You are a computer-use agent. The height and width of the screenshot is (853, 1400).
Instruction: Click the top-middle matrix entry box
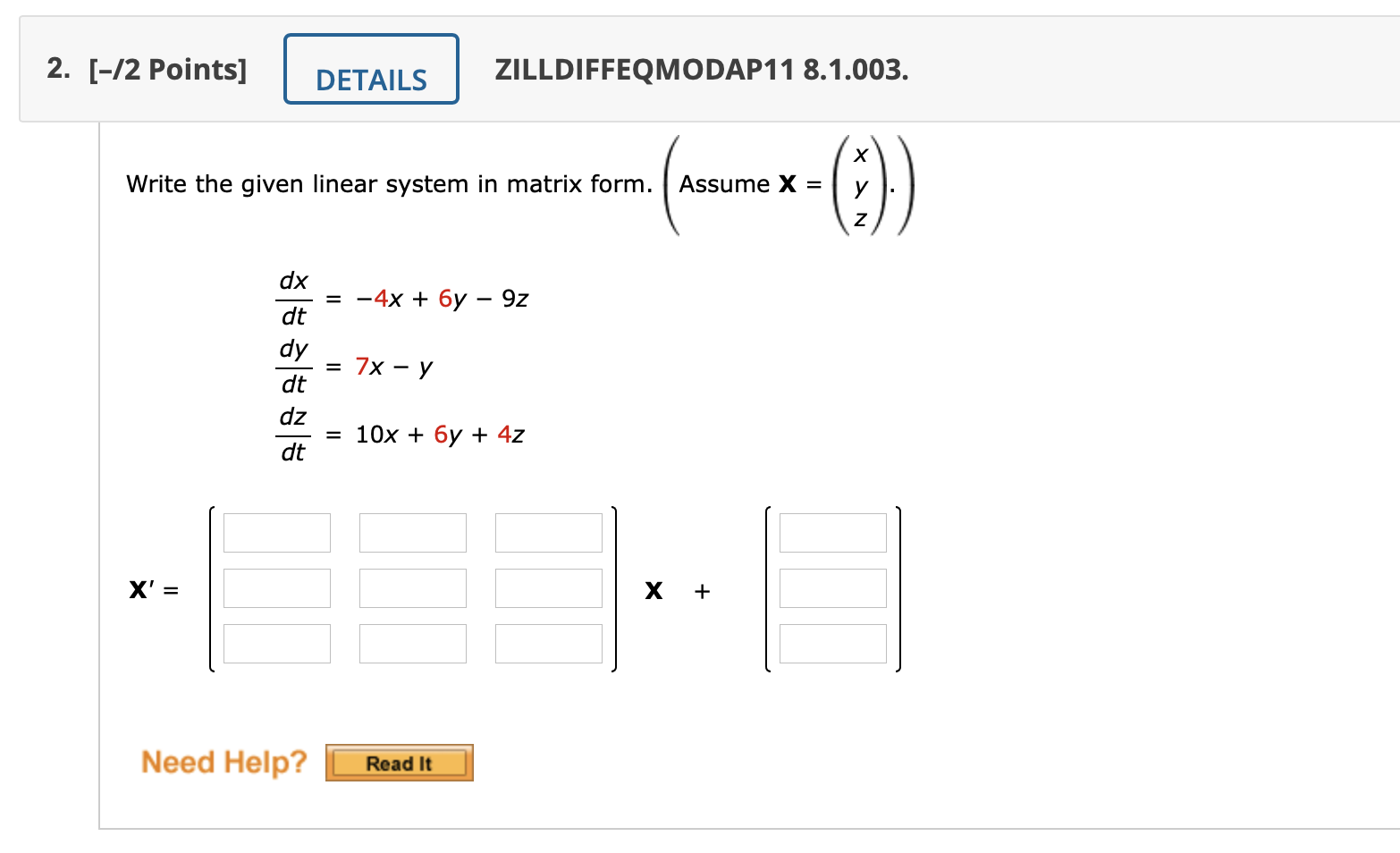coord(412,532)
